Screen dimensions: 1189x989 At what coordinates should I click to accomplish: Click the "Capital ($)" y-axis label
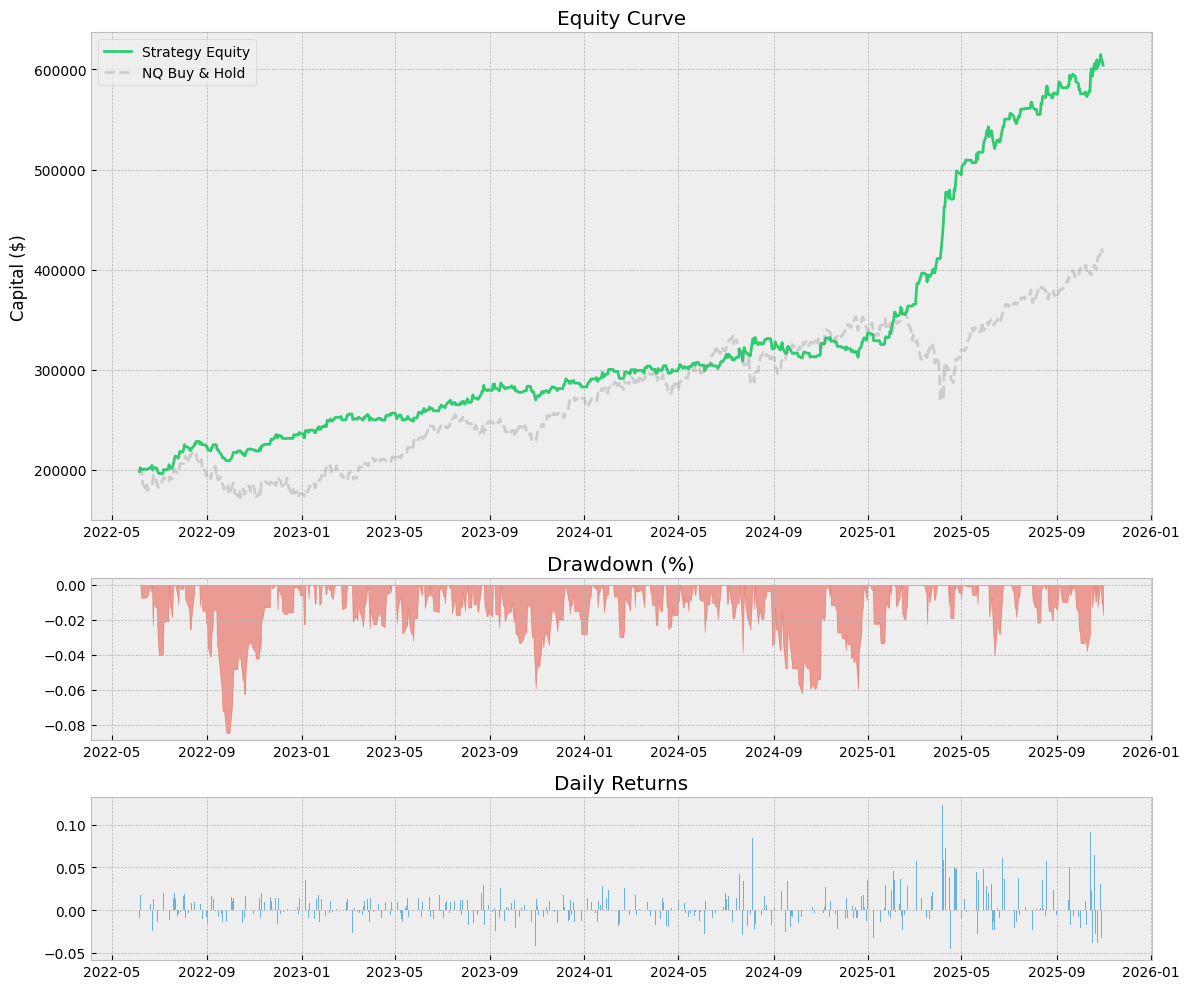click(x=17, y=277)
